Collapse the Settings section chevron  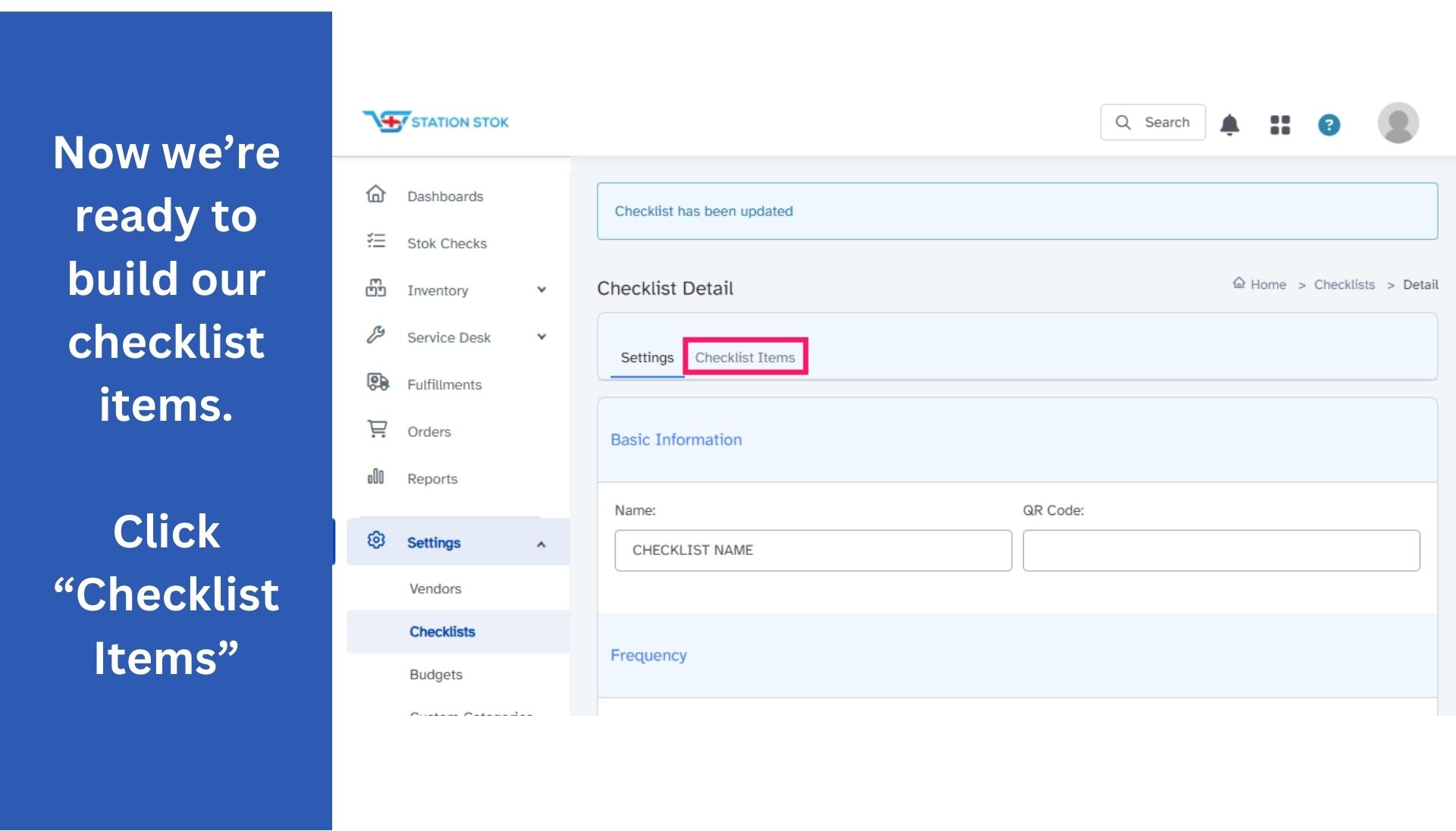pos(541,544)
